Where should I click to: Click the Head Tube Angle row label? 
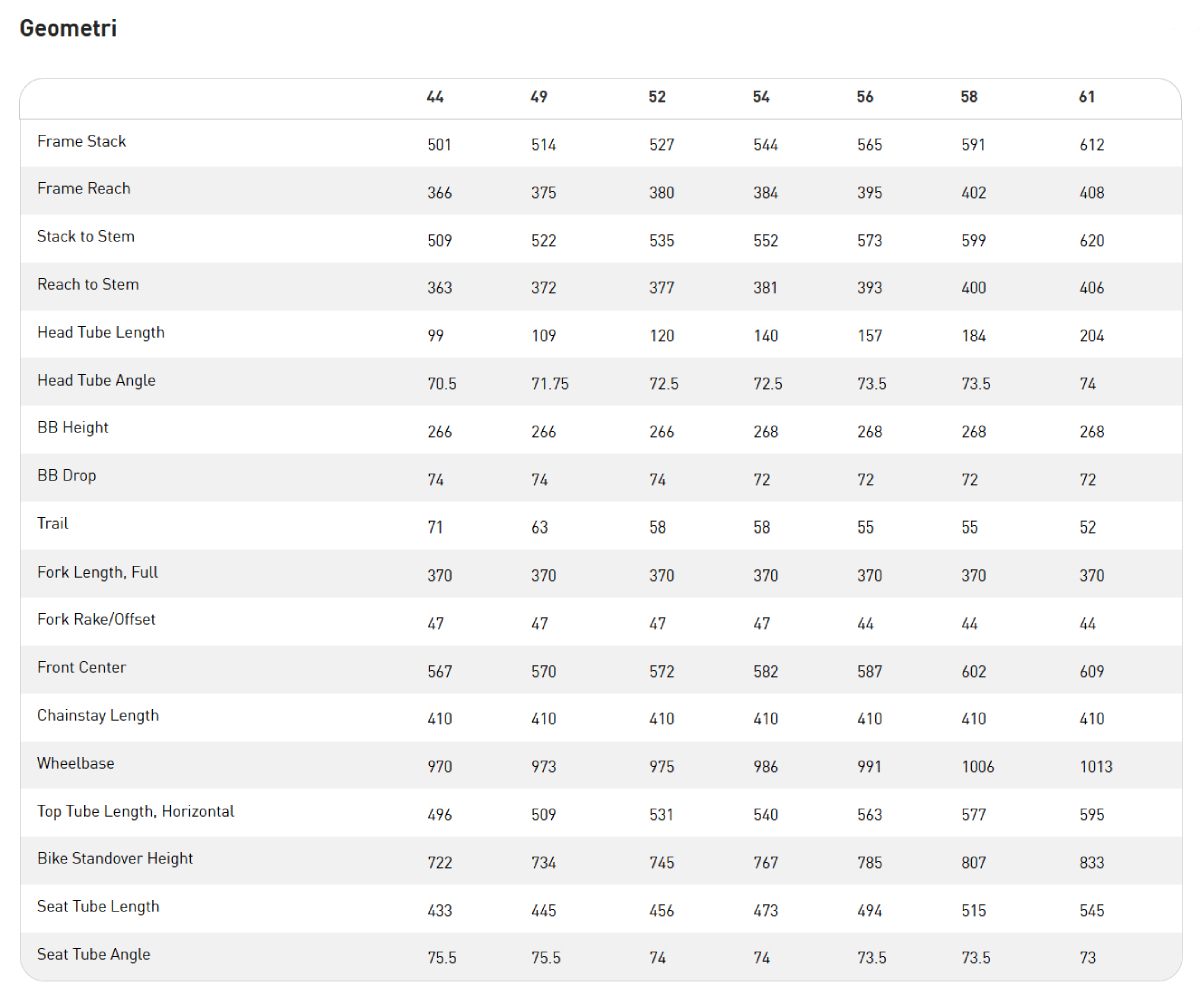pyautogui.click(x=97, y=380)
